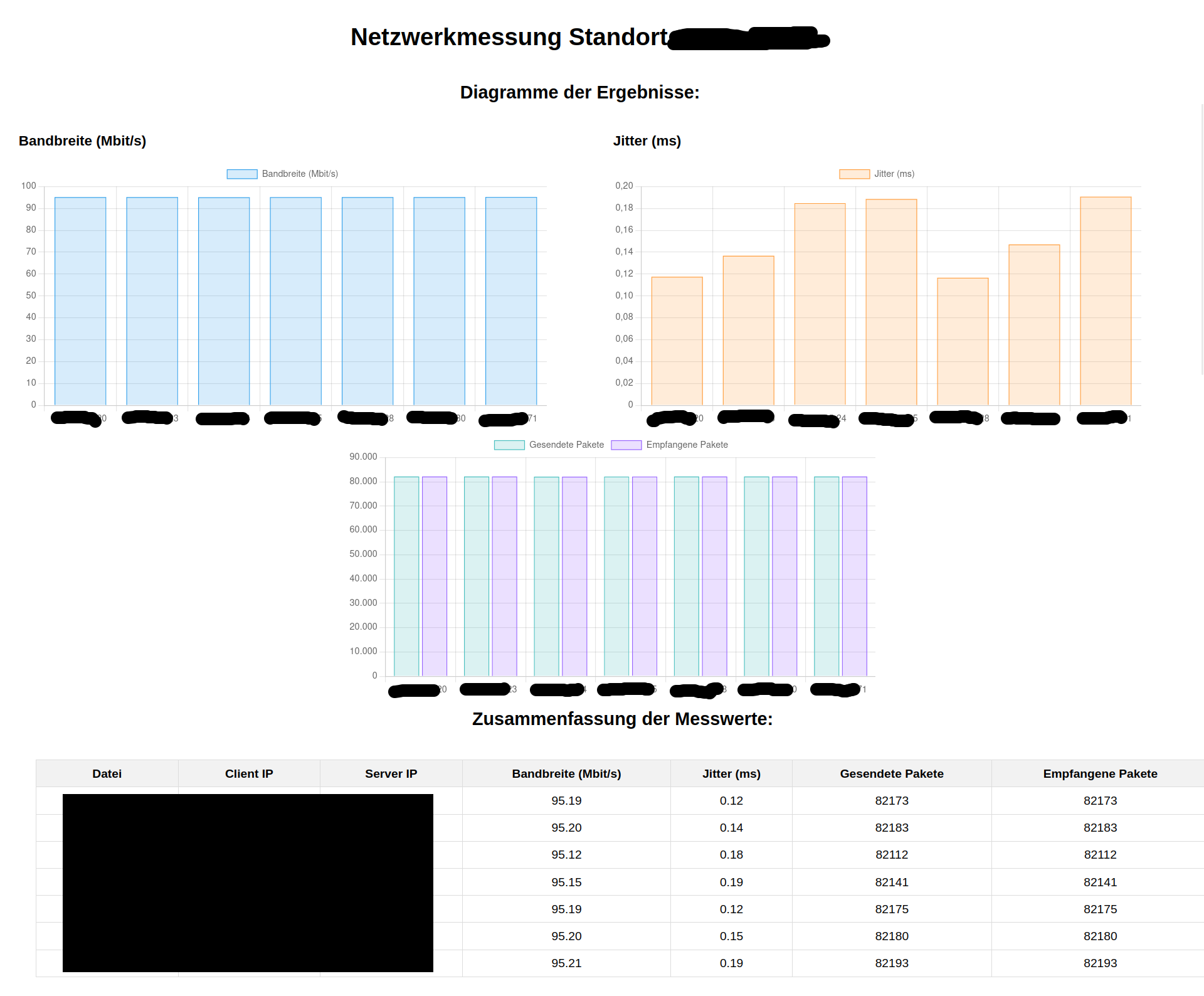This screenshot has width=1204, height=996.
Task: Hide the Empfangene Pakete dataset legend
Action: click(x=626, y=445)
